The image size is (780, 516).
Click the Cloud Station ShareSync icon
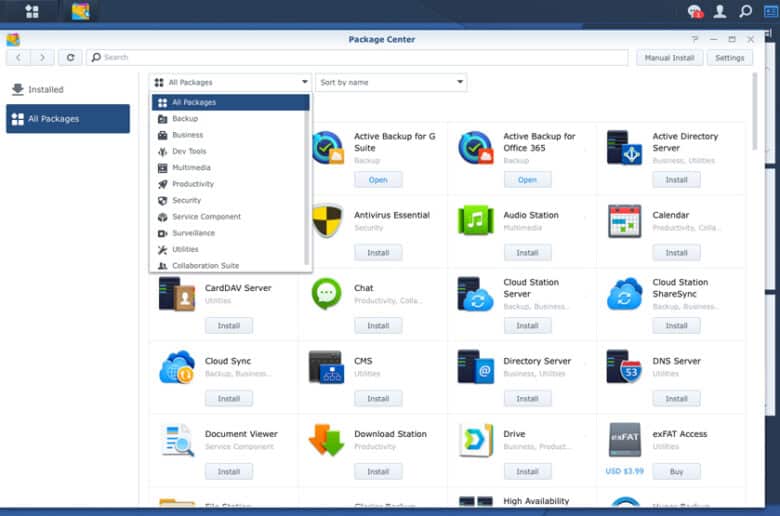point(624,294)
